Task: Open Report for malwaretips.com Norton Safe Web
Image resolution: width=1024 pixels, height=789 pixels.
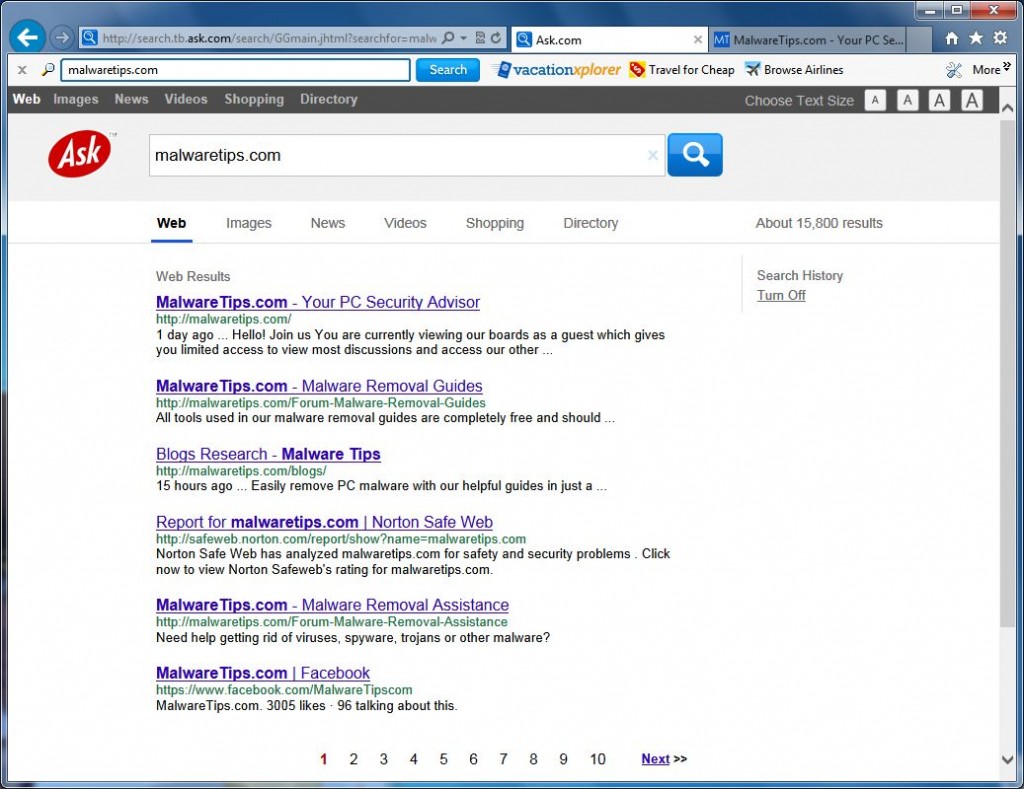Action: click(x=325, y=522)
